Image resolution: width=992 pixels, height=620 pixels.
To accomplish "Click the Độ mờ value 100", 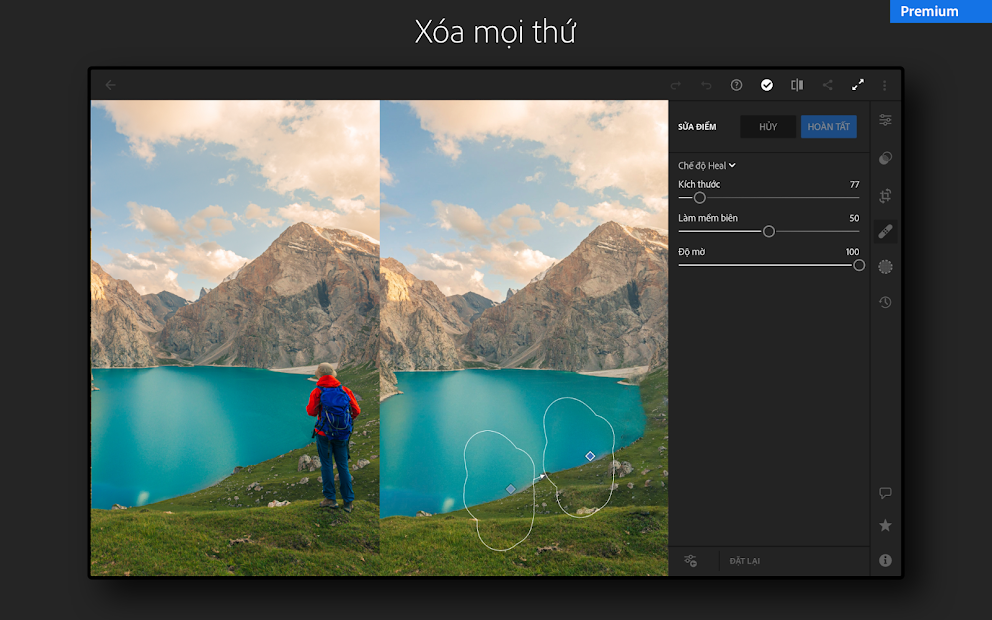I will (852, 252).
